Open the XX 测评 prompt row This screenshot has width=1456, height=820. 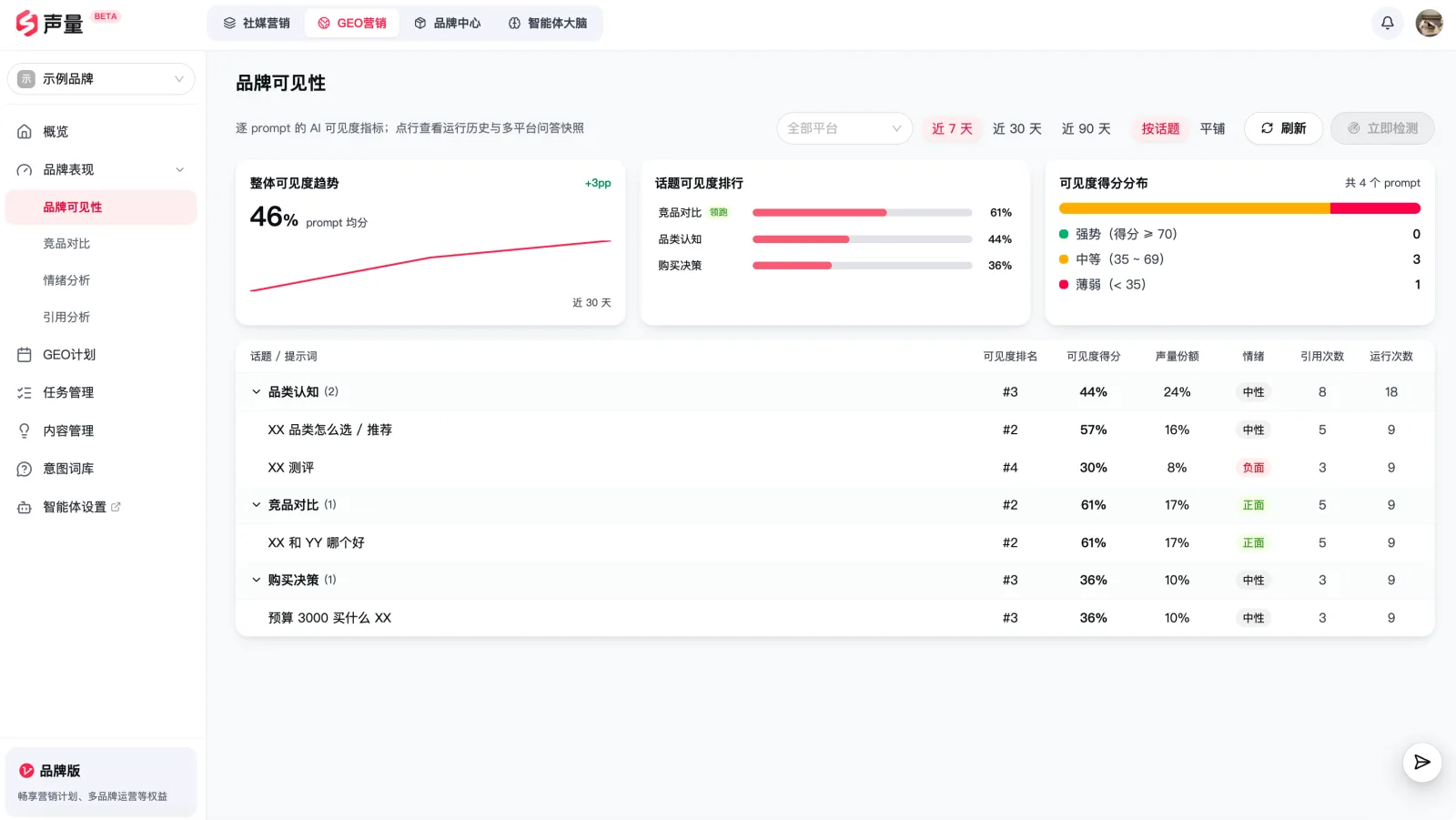click(834, 468)
